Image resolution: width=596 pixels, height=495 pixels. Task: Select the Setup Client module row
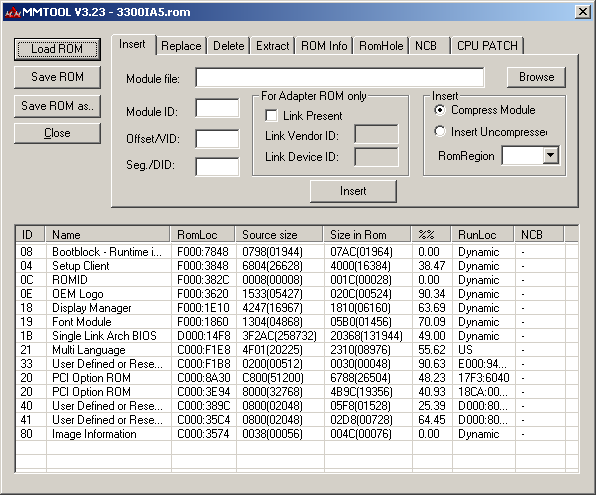coord(297,266)
